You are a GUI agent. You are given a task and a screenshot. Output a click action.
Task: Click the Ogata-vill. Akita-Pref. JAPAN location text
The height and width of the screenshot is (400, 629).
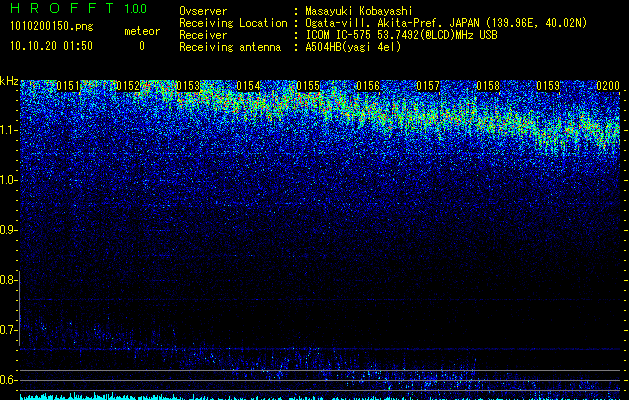pos(446,23)
